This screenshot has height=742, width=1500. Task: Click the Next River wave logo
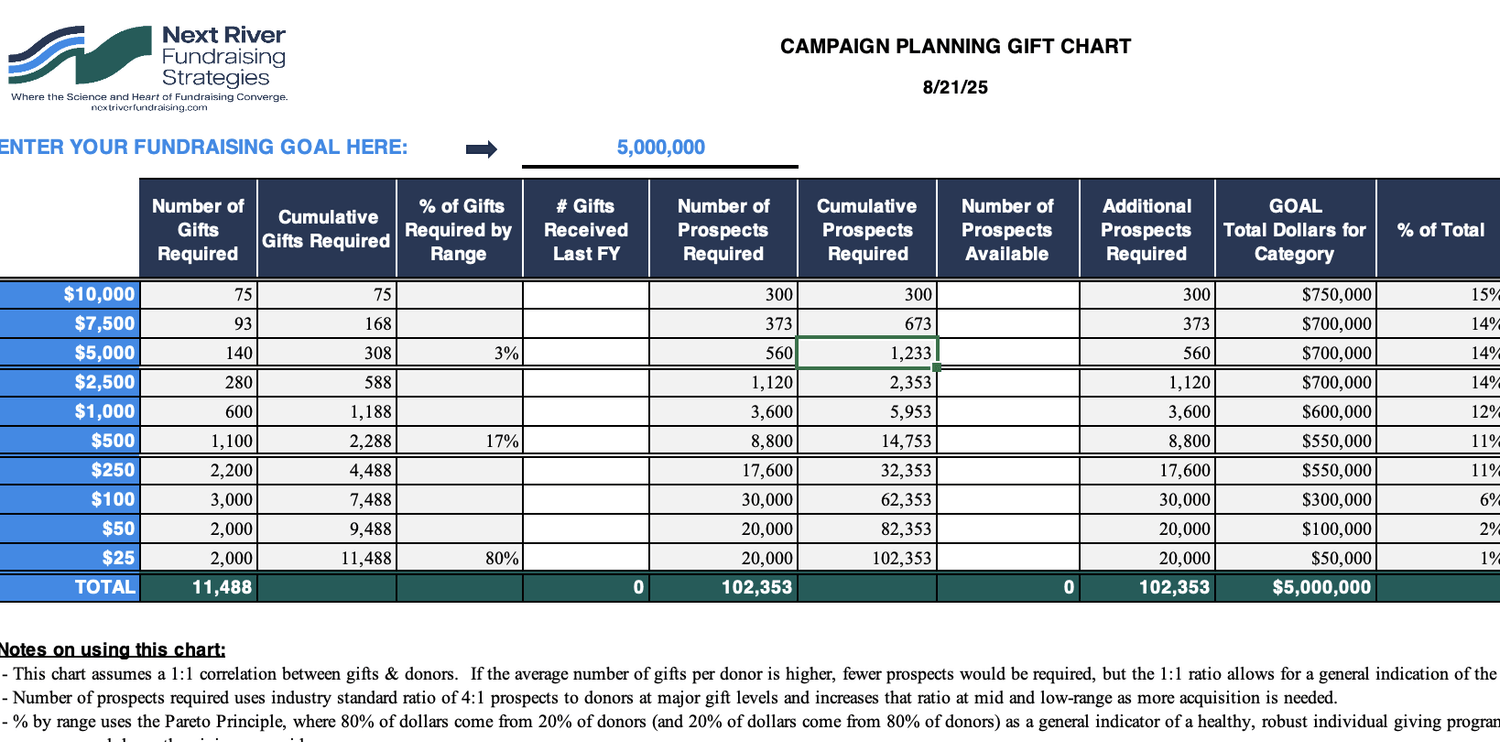coord(82,57)
